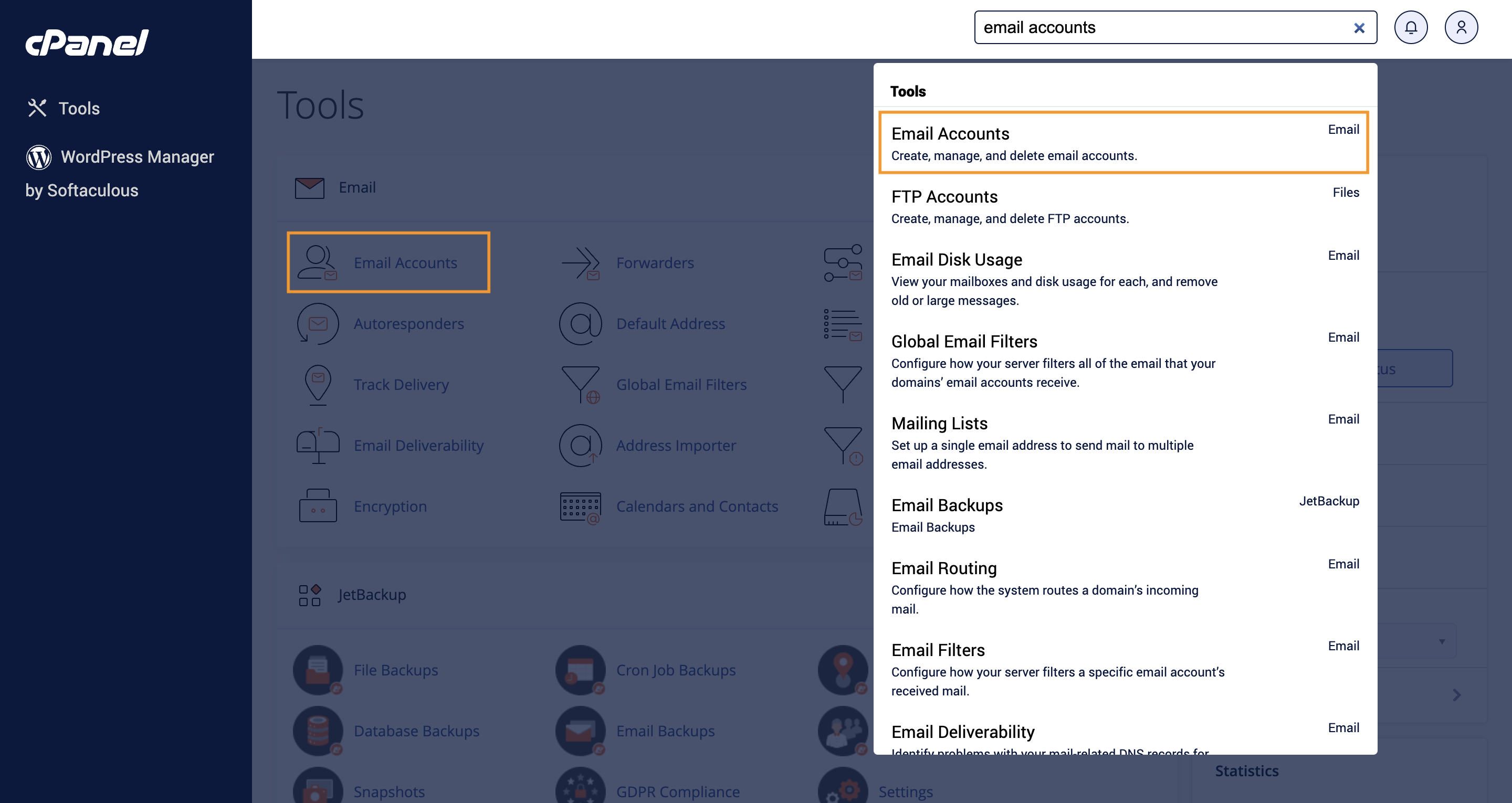The width and height of the screenshot is (1512, 803).
Task: Expand the Mailing Lists result entry
Action: click(x=1125, y=451)
